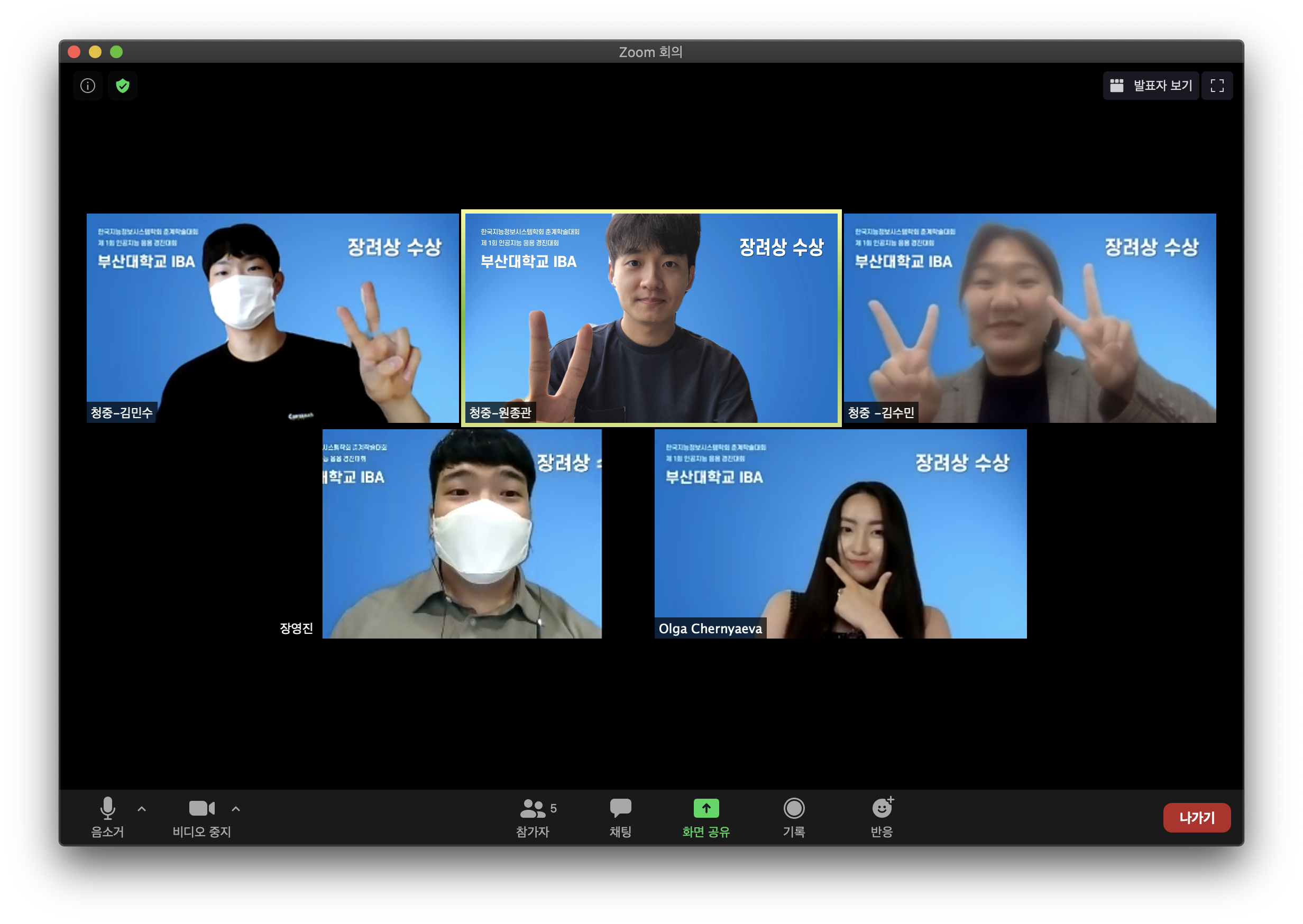Expand video options arrow beside 비디오 중지

[x=236, y=809]
